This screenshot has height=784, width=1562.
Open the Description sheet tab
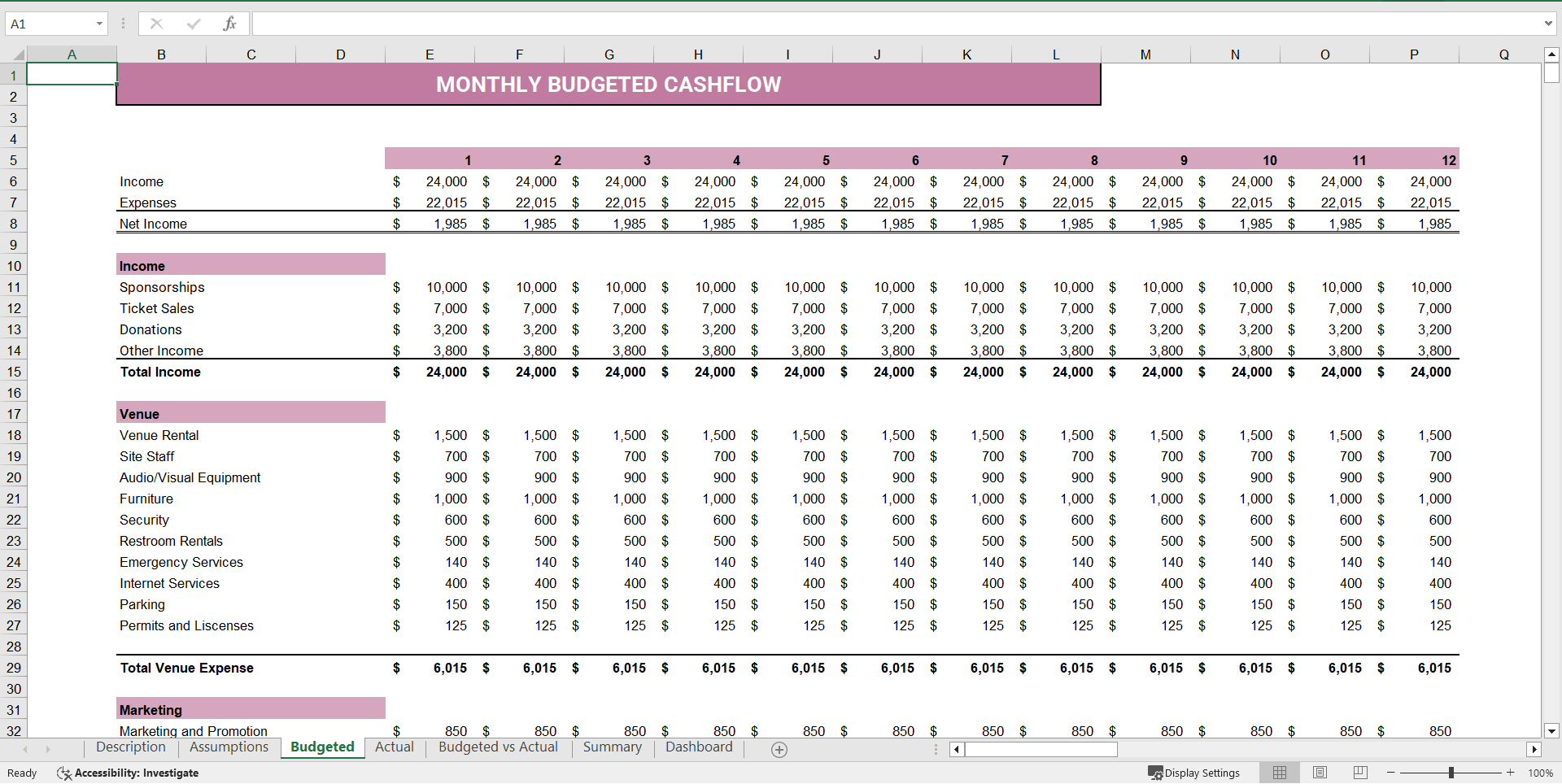(130, 747)
